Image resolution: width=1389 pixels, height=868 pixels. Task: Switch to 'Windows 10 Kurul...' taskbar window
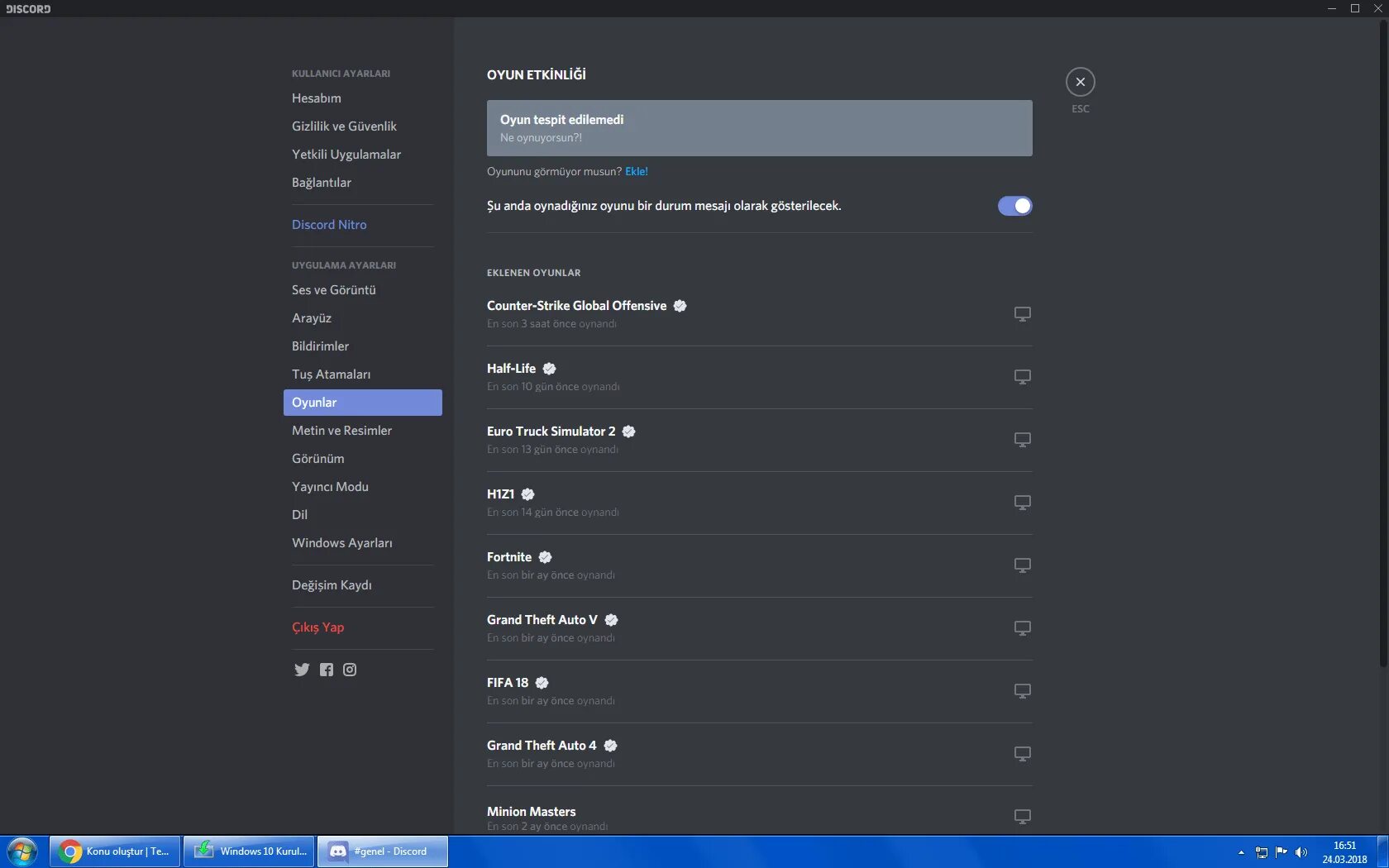click(x=249, y=851)
